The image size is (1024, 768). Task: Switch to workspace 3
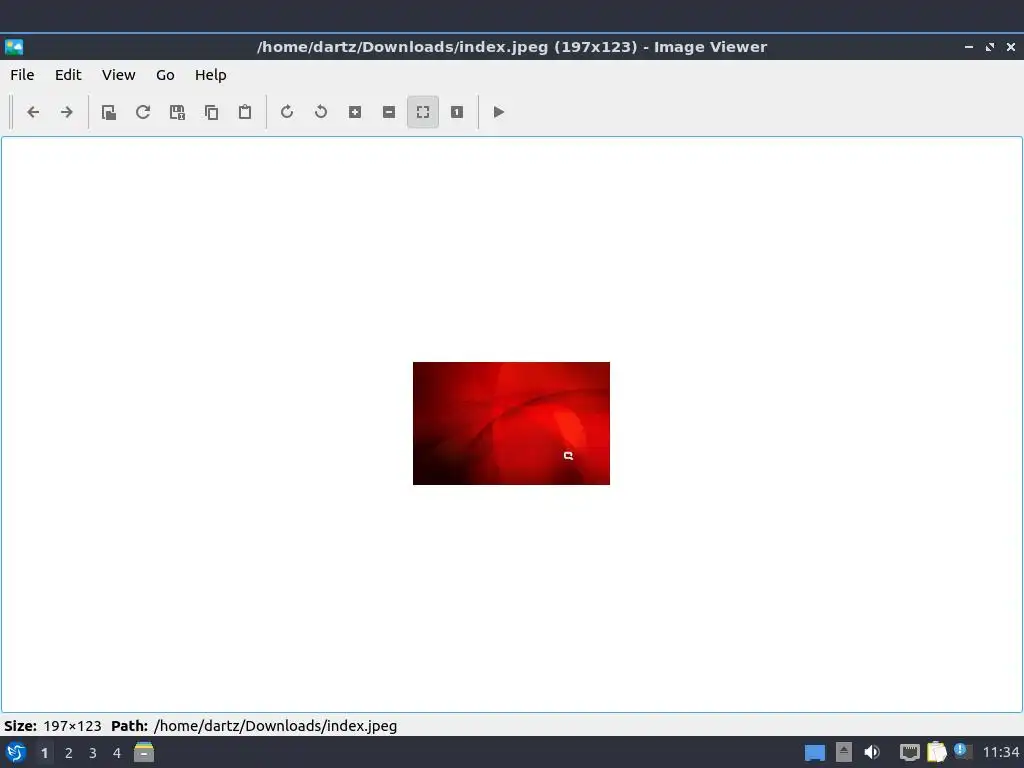pos(93,753)
